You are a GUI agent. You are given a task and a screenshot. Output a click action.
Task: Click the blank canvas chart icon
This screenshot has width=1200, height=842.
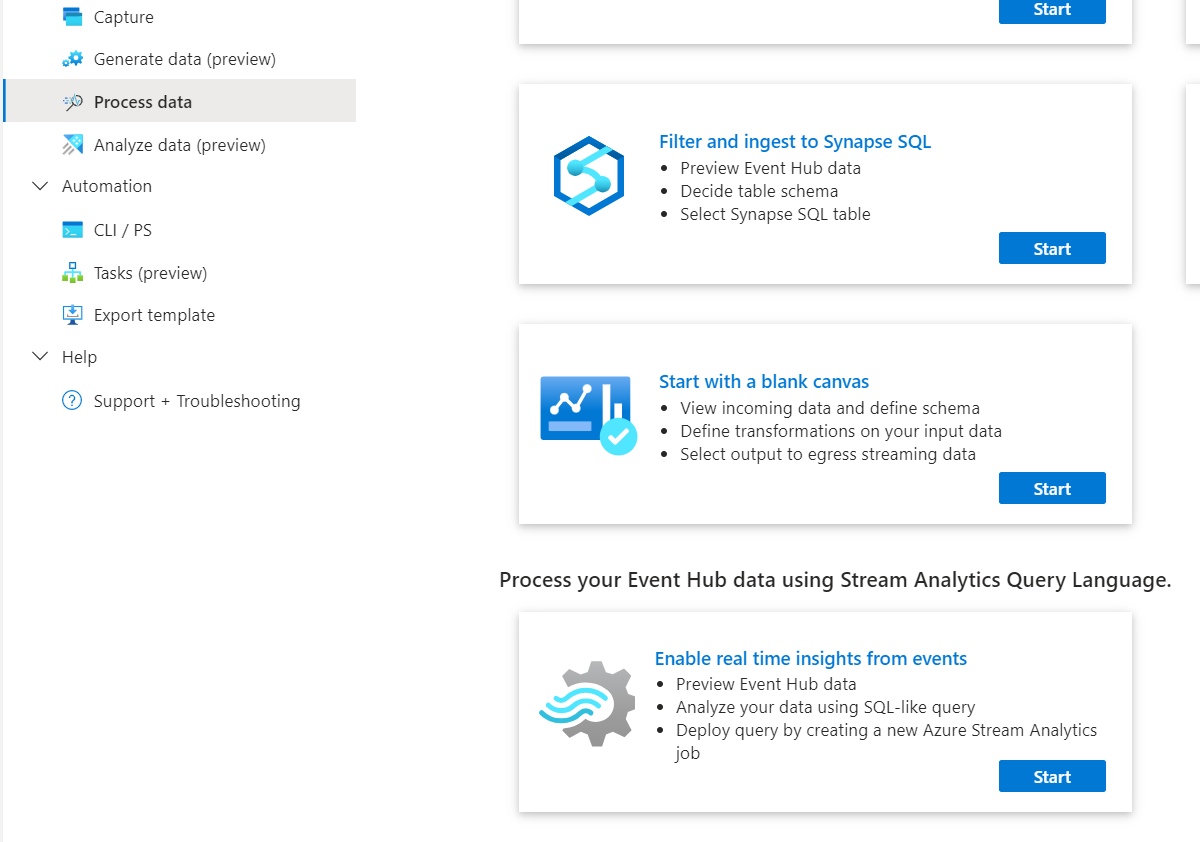pyautogui.click(x=588, y=415)
